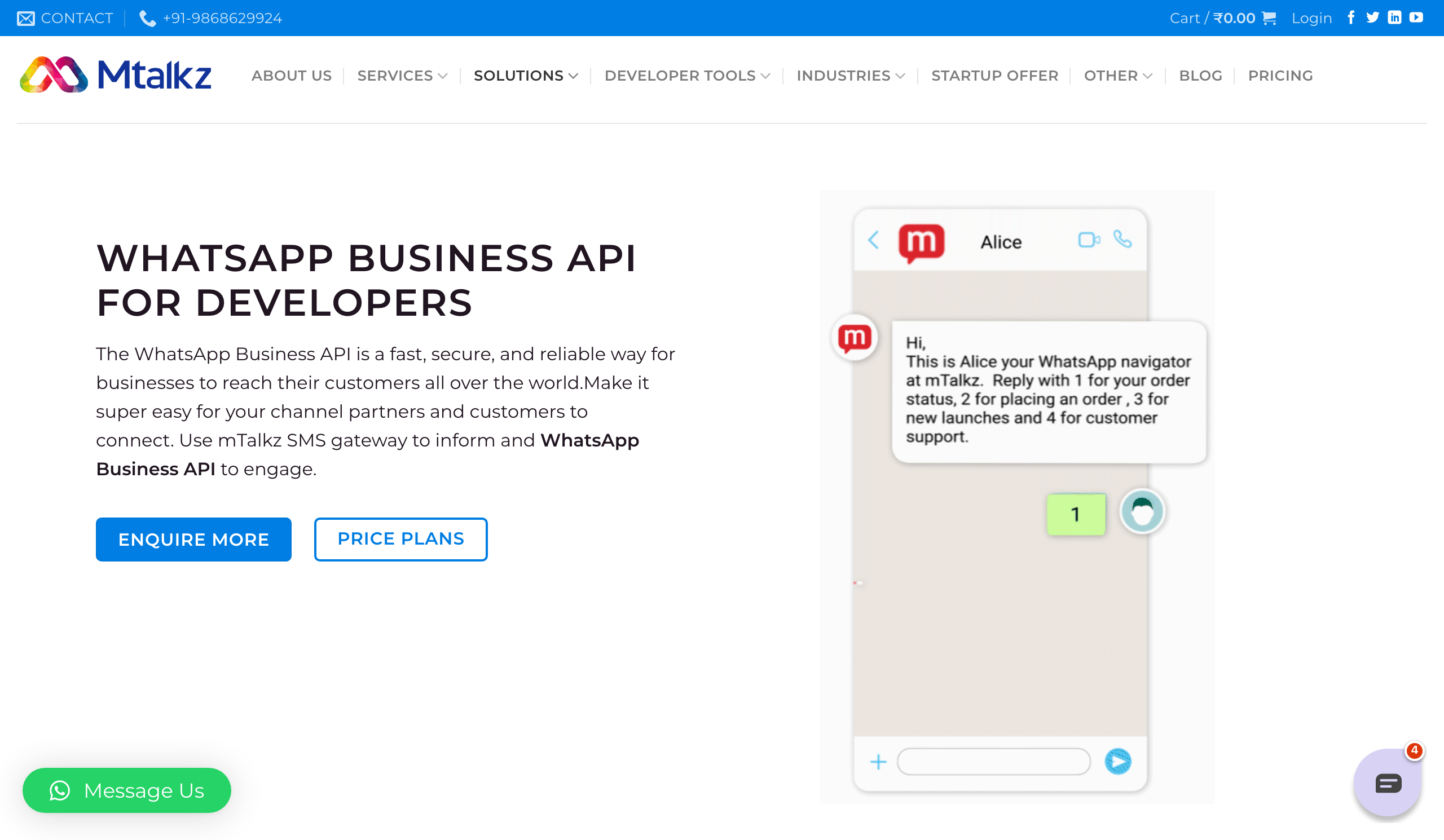The width and height of the screenshot is (1444, 840).
Task: Click the m avatar beside Alice's message
Action: click(855, 338)
